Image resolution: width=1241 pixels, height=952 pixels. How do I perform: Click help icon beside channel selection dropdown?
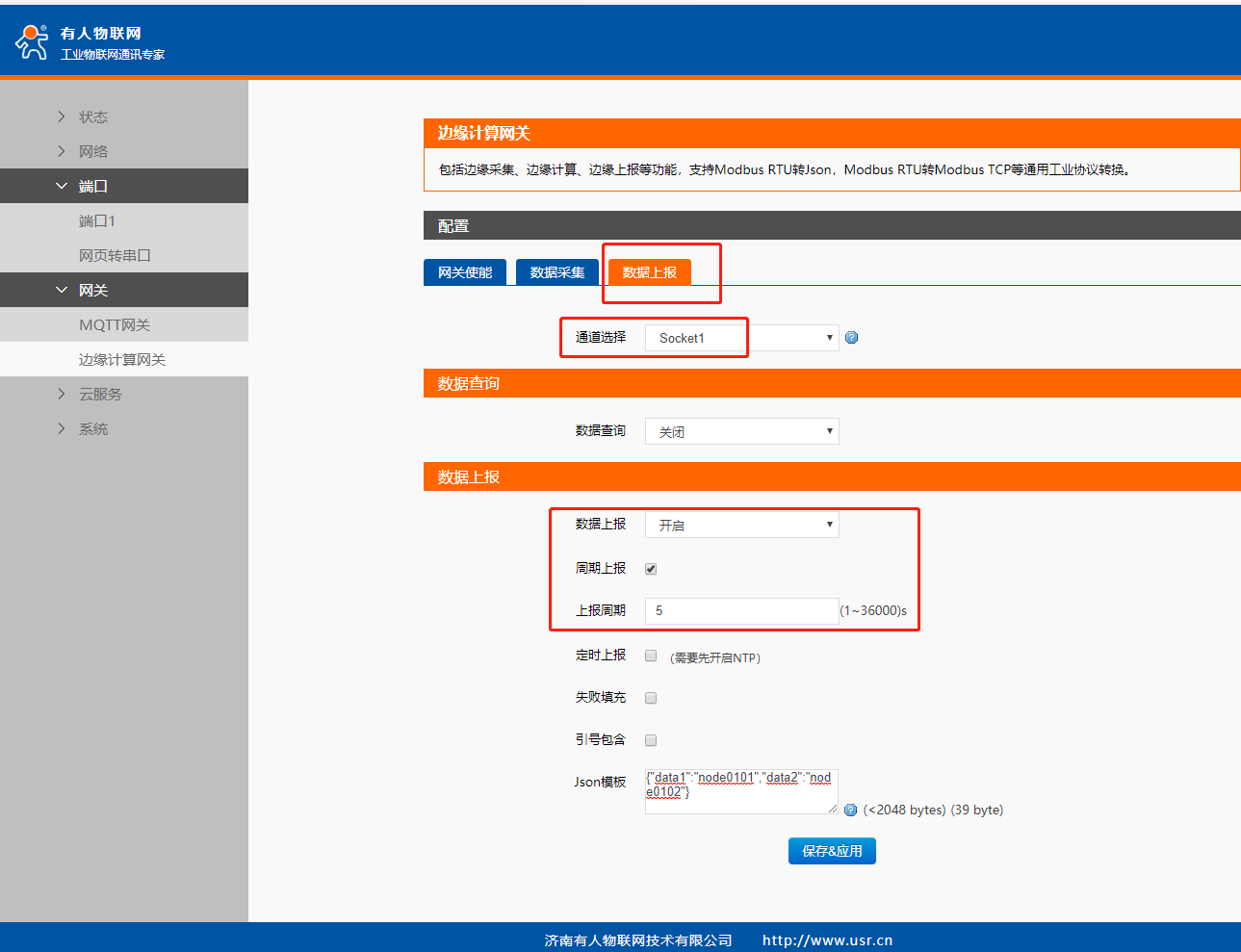851,338
